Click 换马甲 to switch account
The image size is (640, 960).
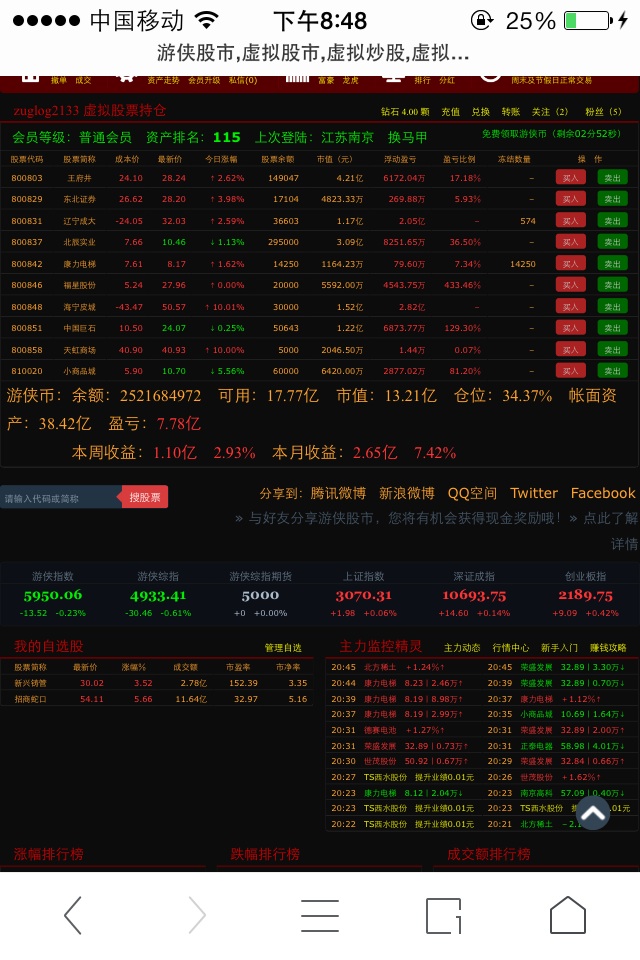point(407,137)
